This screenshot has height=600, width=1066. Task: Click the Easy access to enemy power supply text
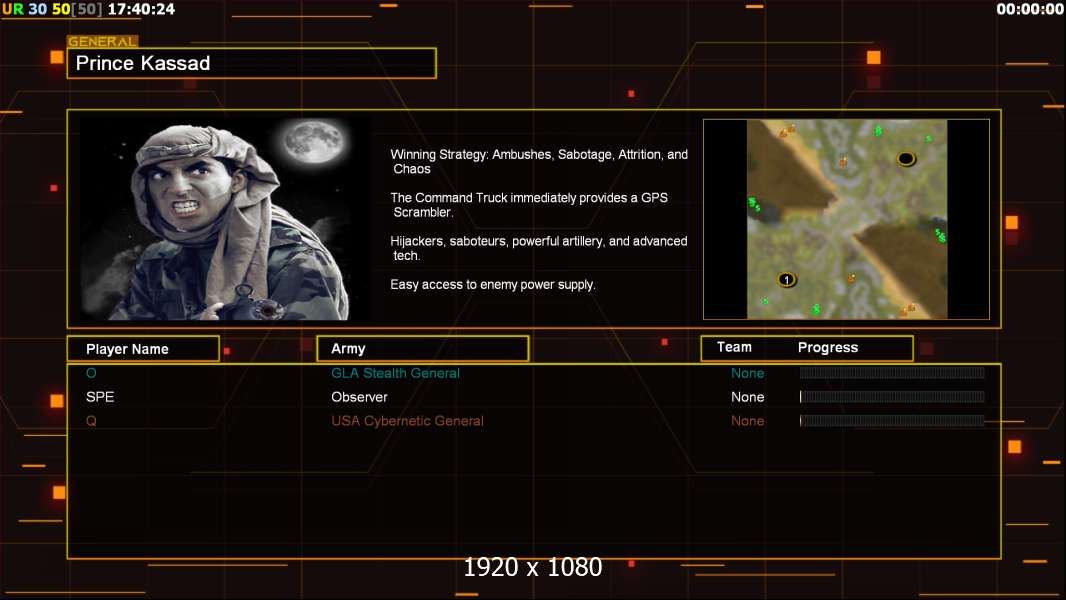[493, 285]
